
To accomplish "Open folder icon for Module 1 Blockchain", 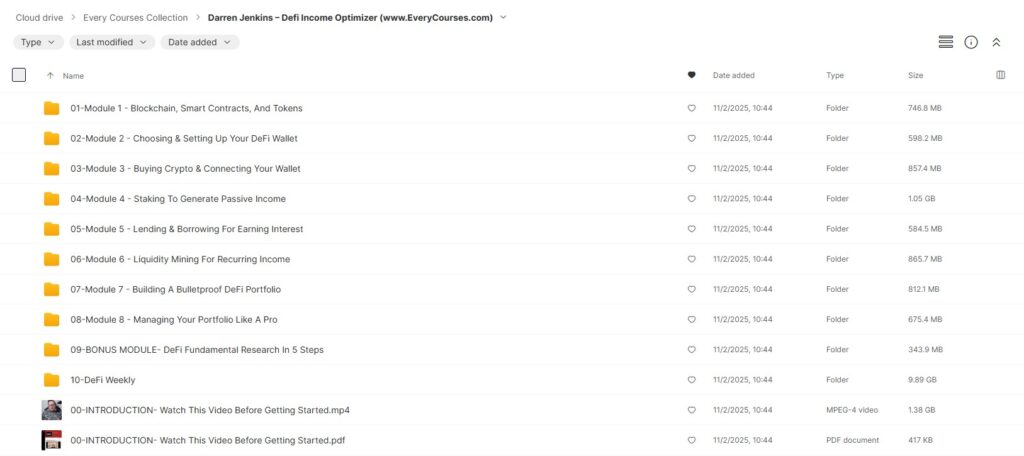I will coord(52,108).
